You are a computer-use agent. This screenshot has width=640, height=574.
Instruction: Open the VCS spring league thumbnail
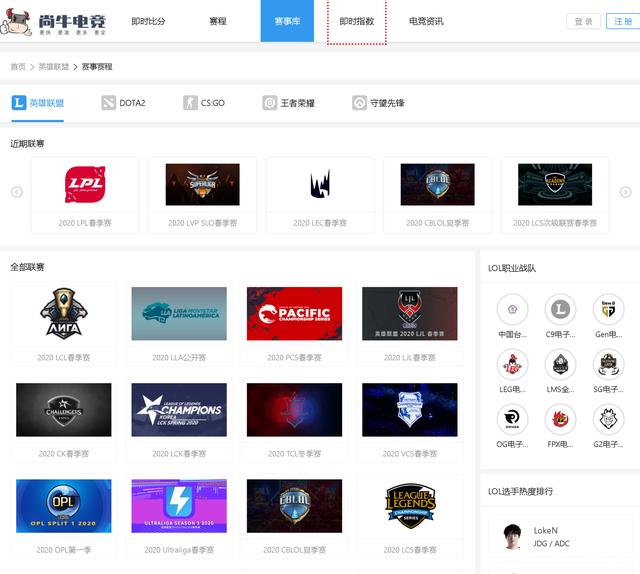tap(410, 410)
